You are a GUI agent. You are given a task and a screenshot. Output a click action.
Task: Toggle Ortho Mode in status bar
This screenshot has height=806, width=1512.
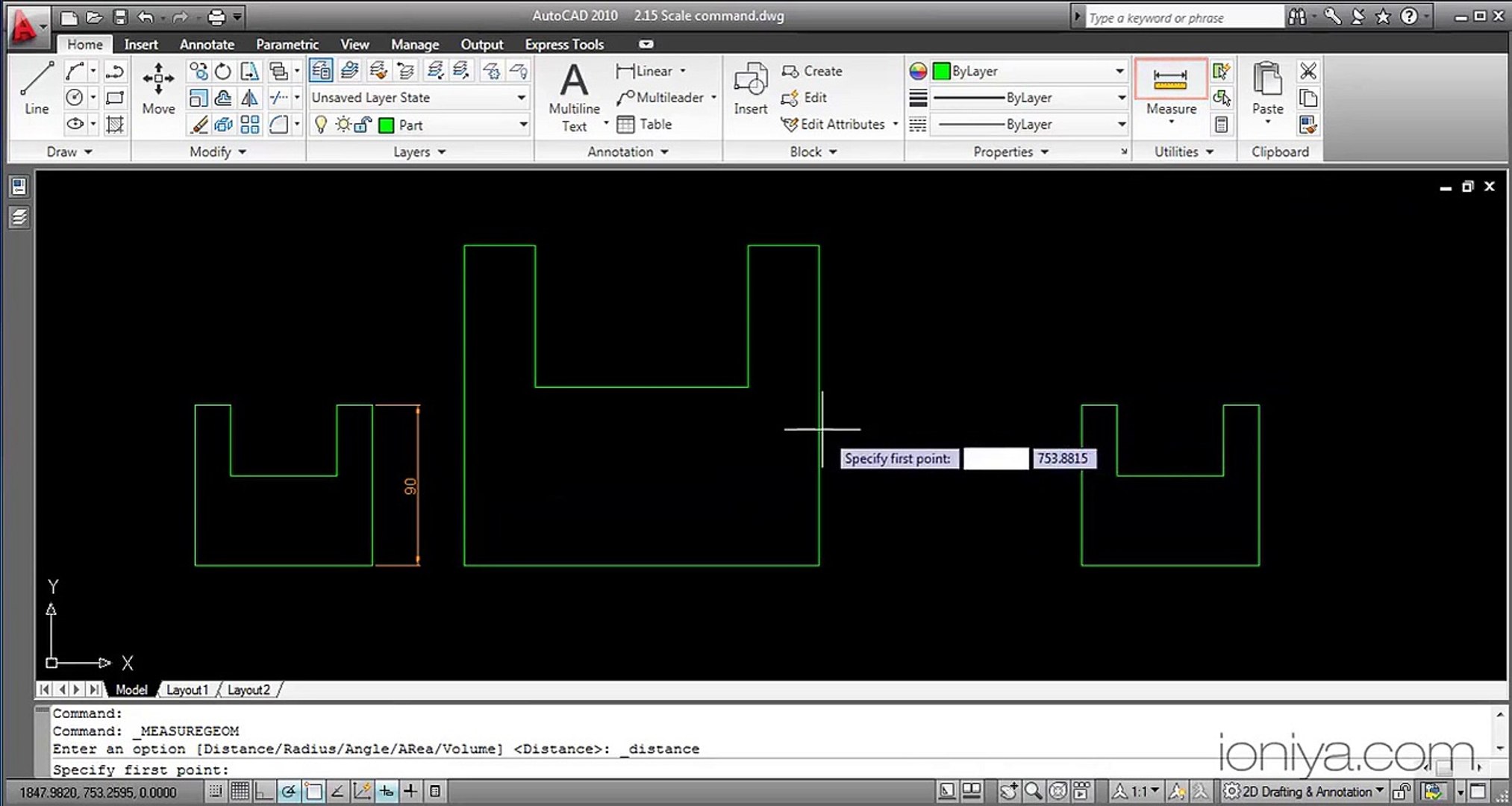(263, 791)
